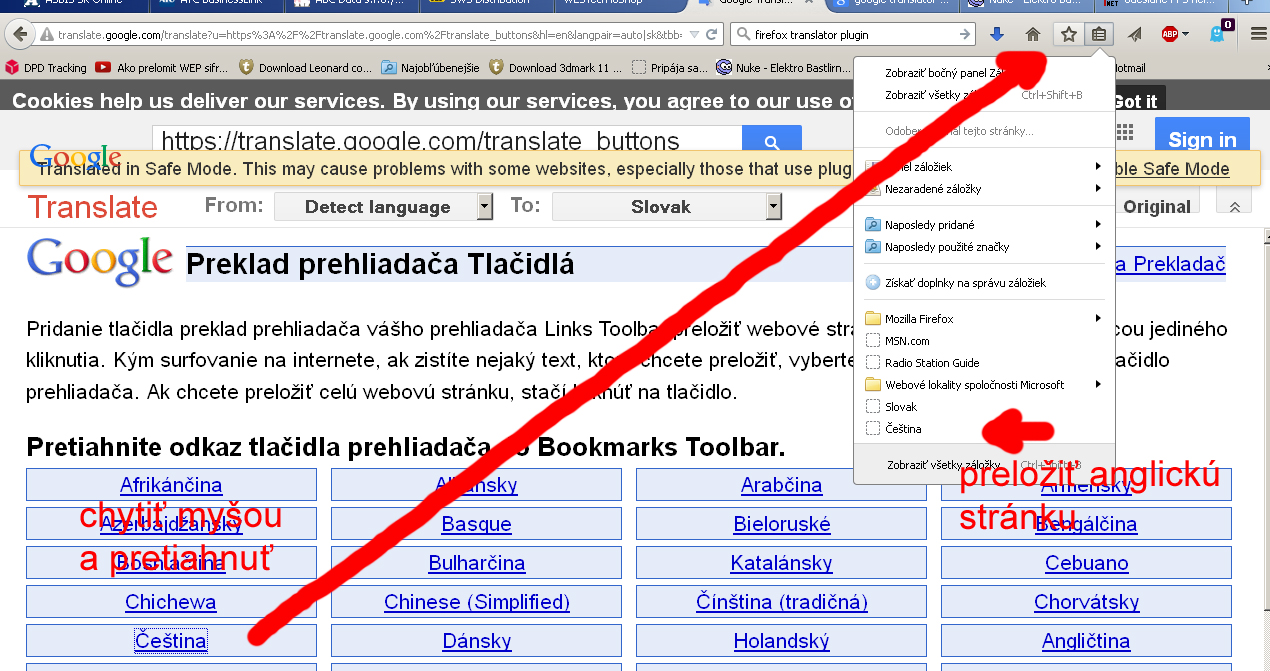Image resolution: width=1270 pixels, height=671 pixels.
Task: Click the Čínština (tradičná) link
Action: point(782,602)
